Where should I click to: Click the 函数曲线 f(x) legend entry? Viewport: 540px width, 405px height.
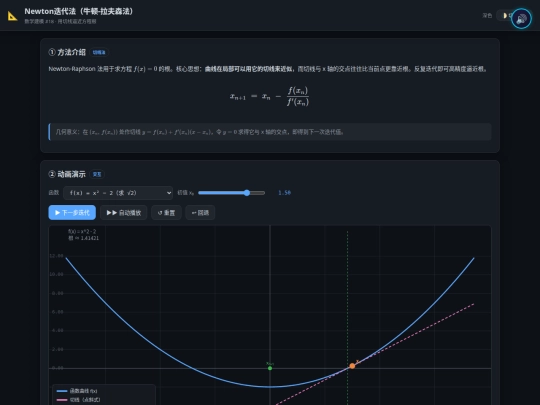click(x=77, y=391)
